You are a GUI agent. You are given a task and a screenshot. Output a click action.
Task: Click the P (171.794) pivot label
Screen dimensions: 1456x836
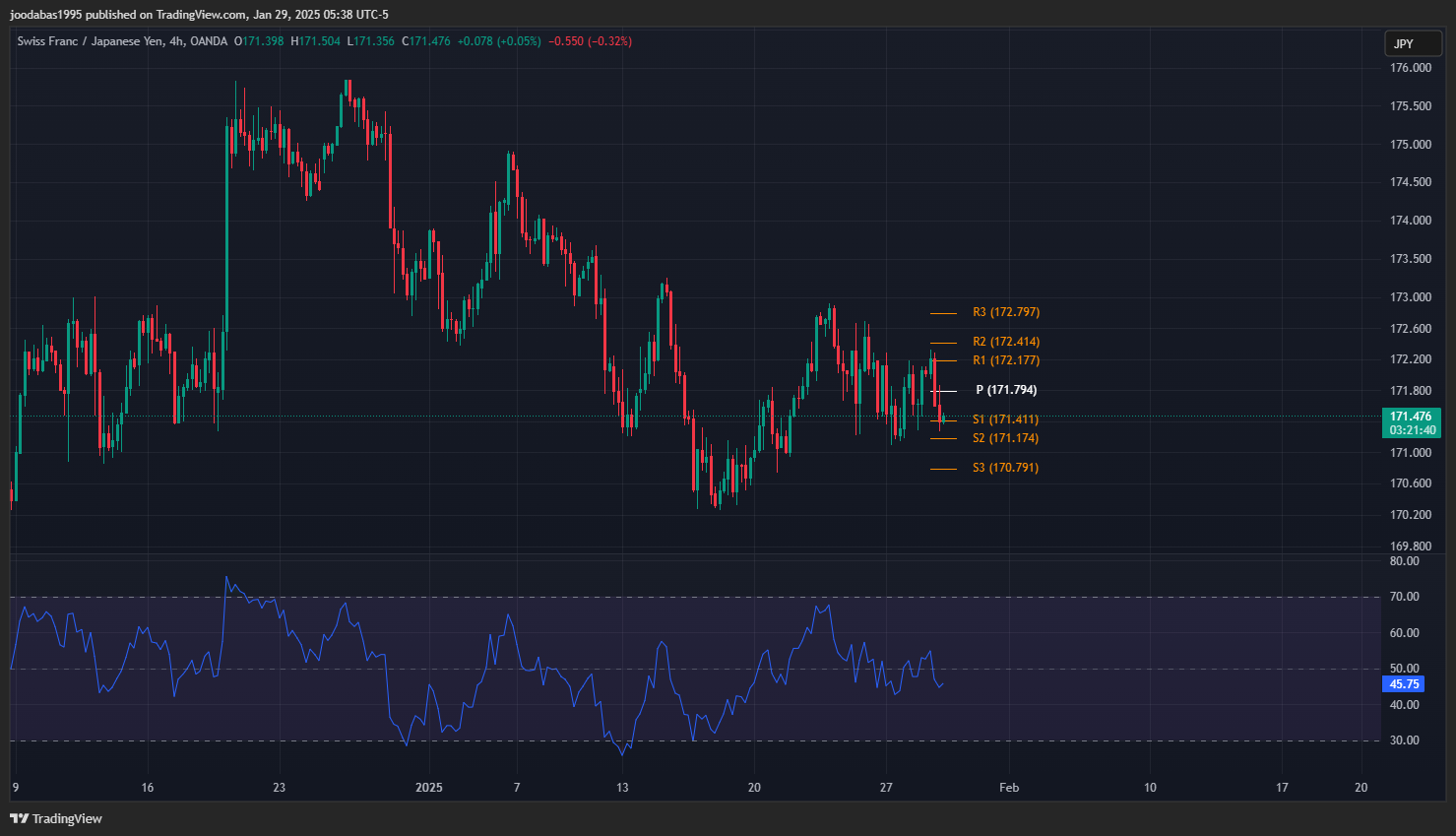(1006, 390)
